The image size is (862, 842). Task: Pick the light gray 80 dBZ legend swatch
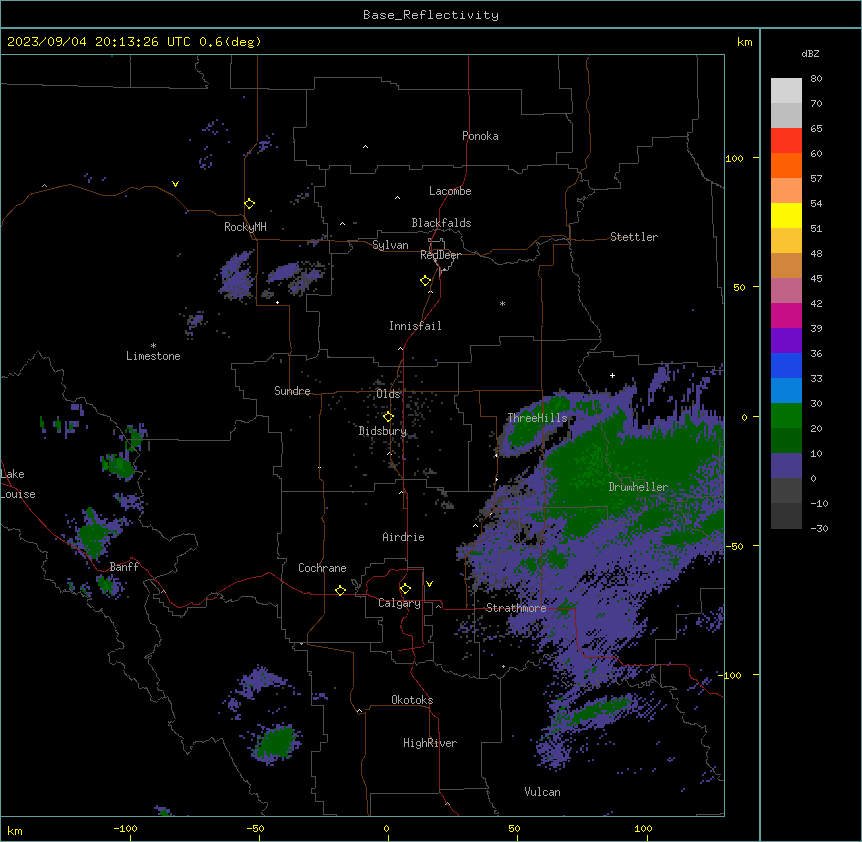coord(786,91)
